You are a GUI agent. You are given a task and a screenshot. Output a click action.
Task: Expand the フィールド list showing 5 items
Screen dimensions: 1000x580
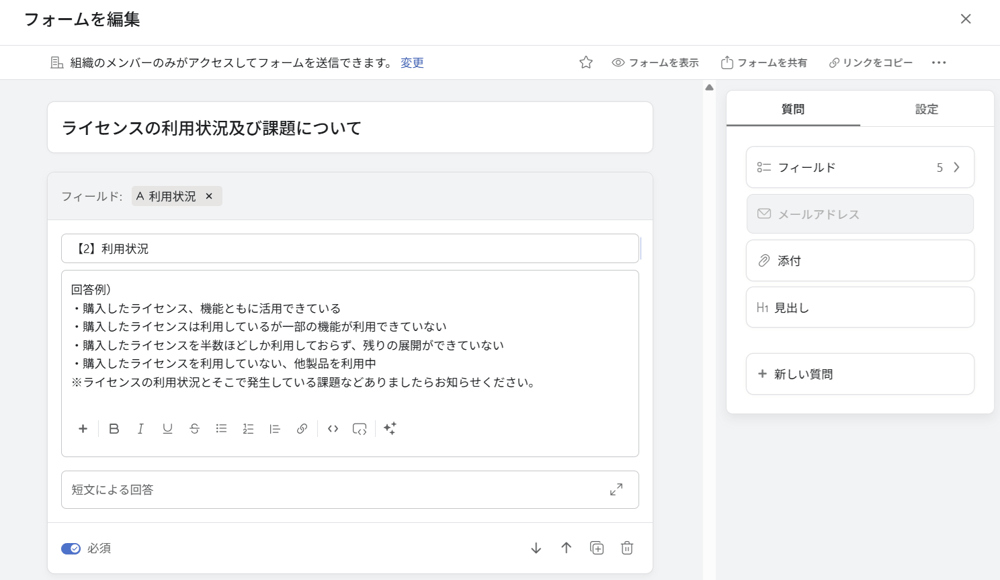point(860,167)
